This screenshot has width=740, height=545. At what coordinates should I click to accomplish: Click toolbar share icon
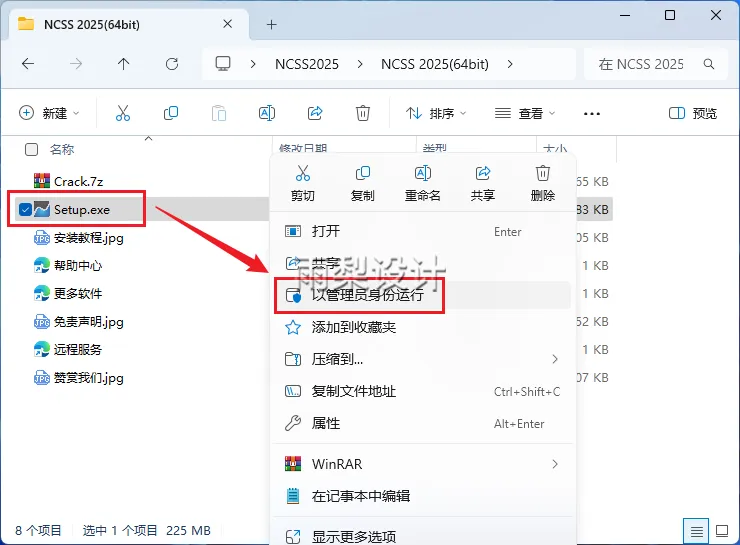(x=315, y=113)
